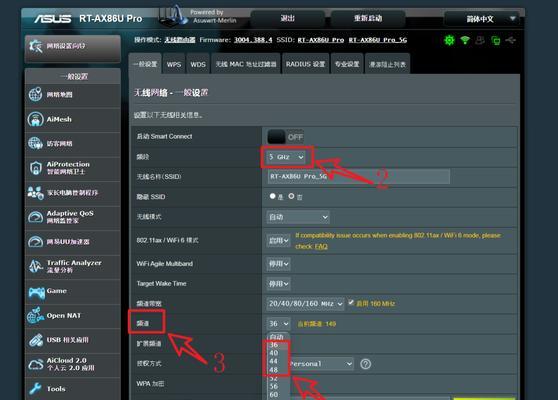The height and width of the screenshot is (400, 558).
Task: Click the user/client status icon
Action: click(480, 40)
